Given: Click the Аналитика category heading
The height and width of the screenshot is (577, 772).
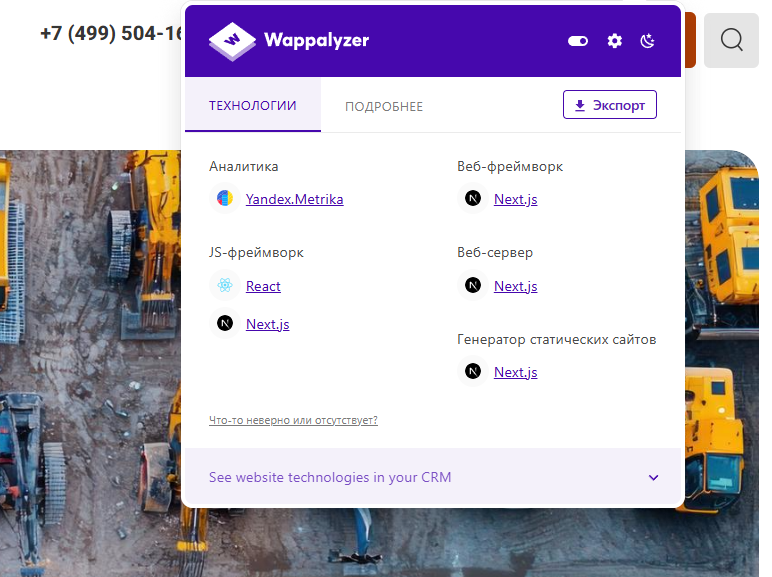Looking at the screenshot, I should click(244, 166).
